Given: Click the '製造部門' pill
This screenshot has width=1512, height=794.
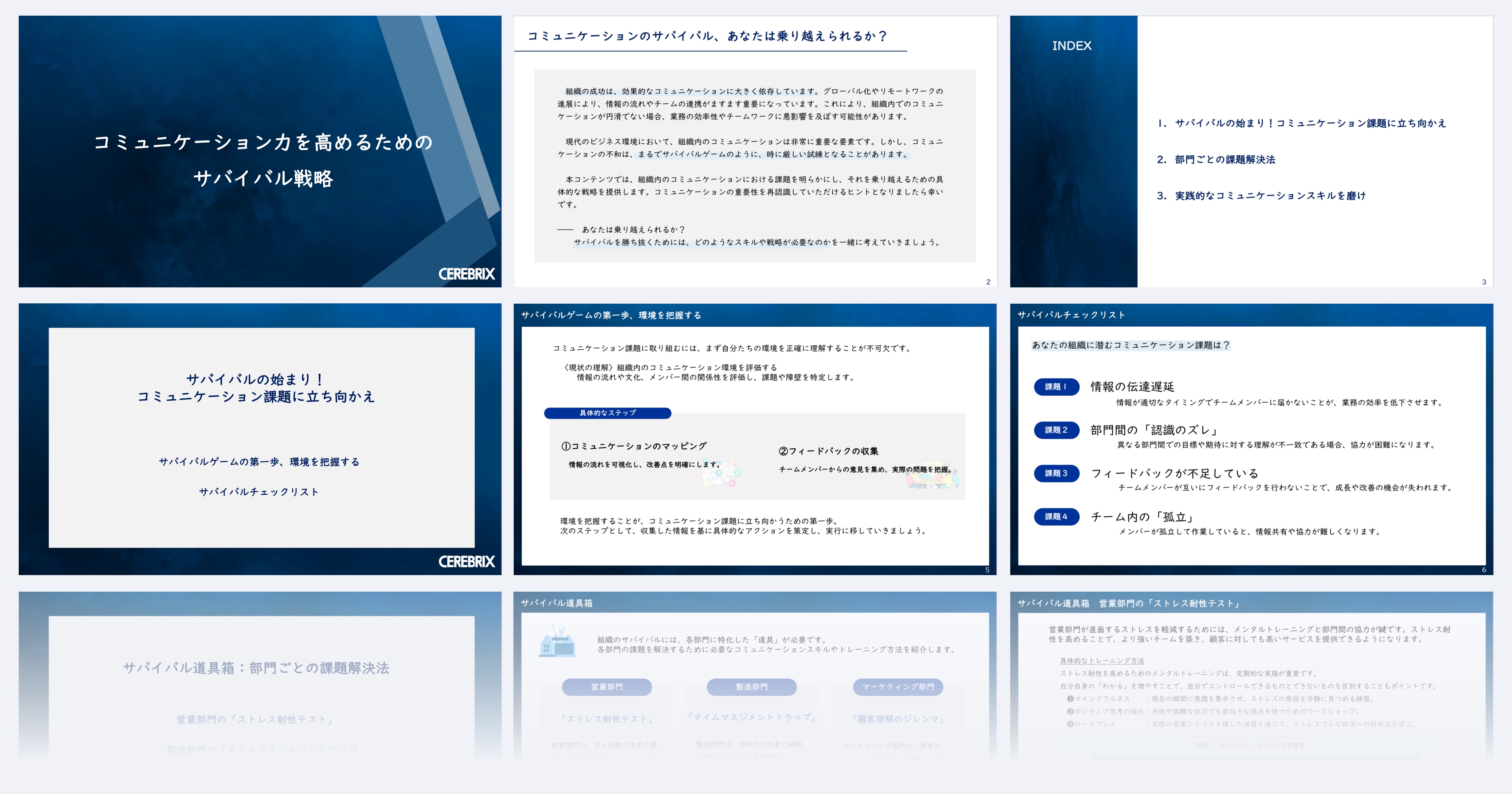Looking at the screenshot, I should click(752, 687).
